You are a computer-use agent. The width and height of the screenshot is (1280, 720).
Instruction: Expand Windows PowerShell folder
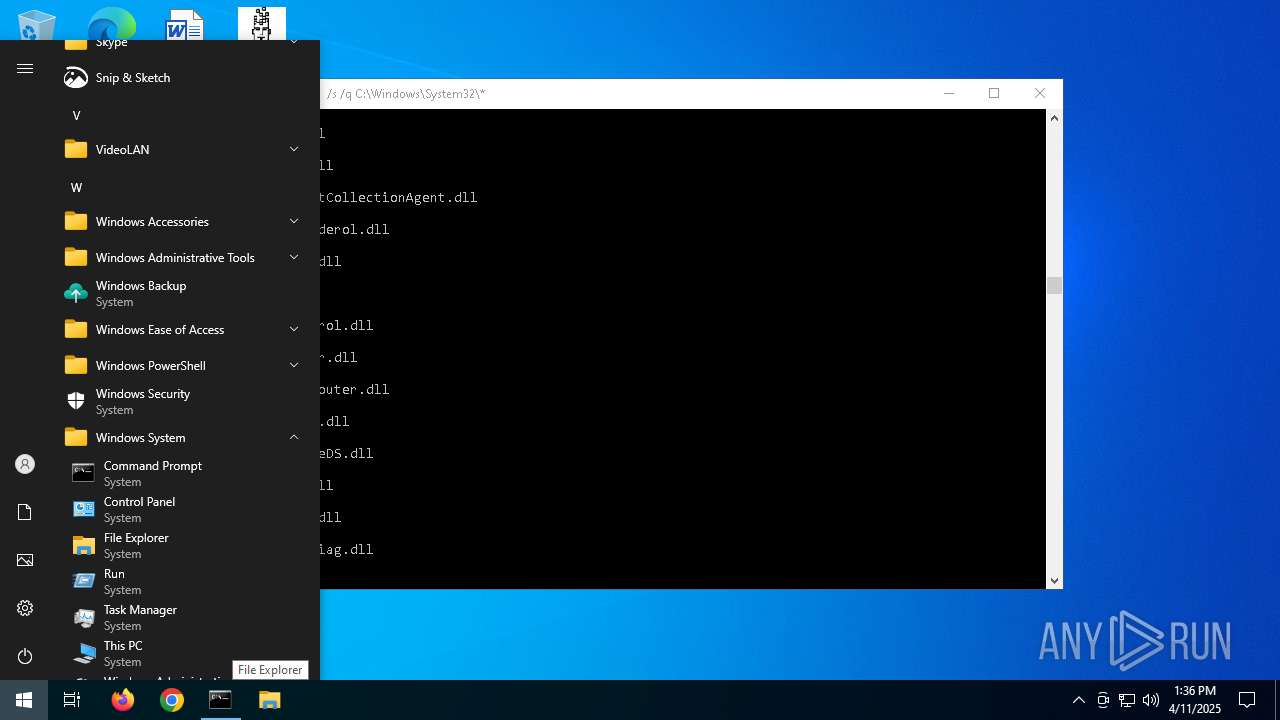pos(180,366)
